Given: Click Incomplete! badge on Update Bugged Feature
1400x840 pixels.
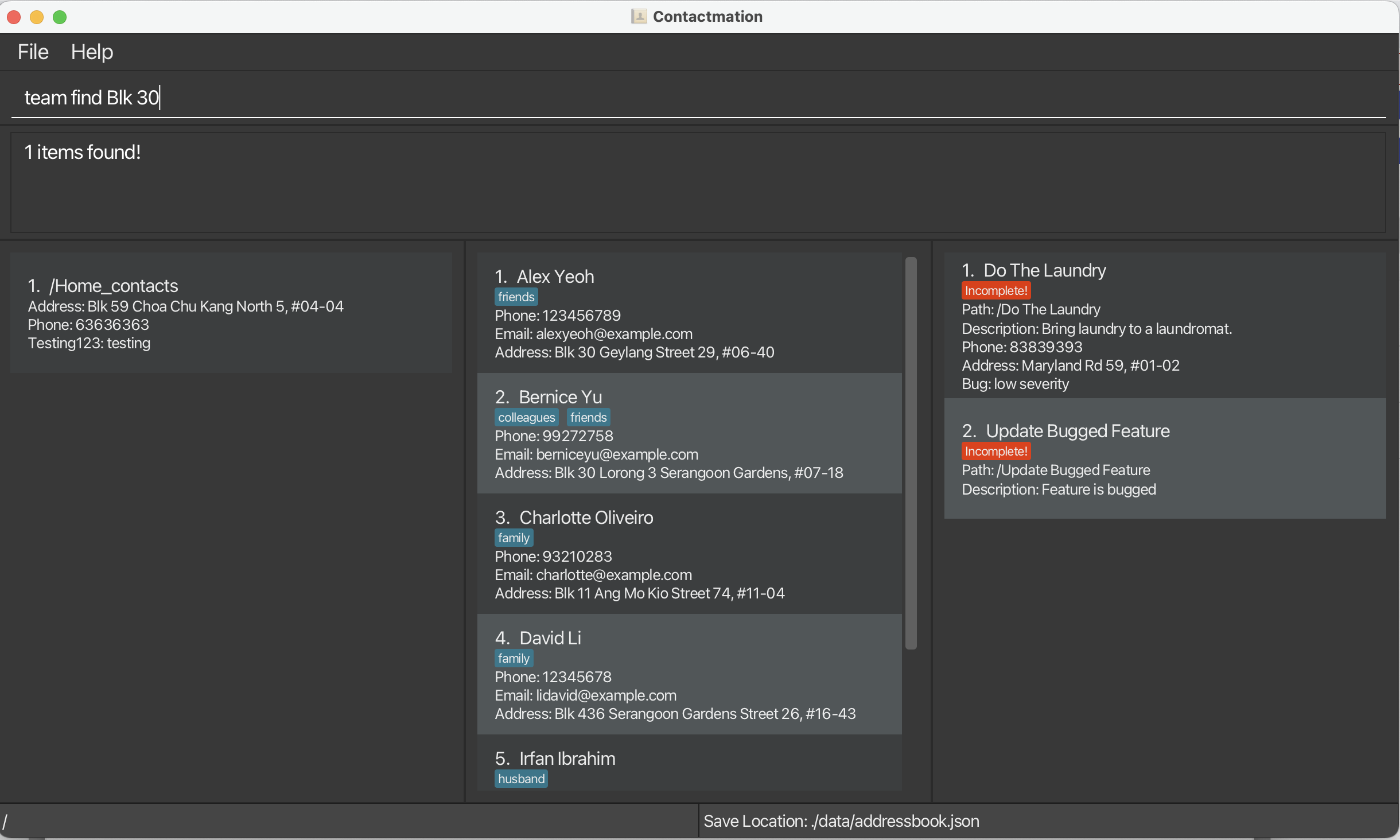Looking at the screenshot, I should 996,452.
